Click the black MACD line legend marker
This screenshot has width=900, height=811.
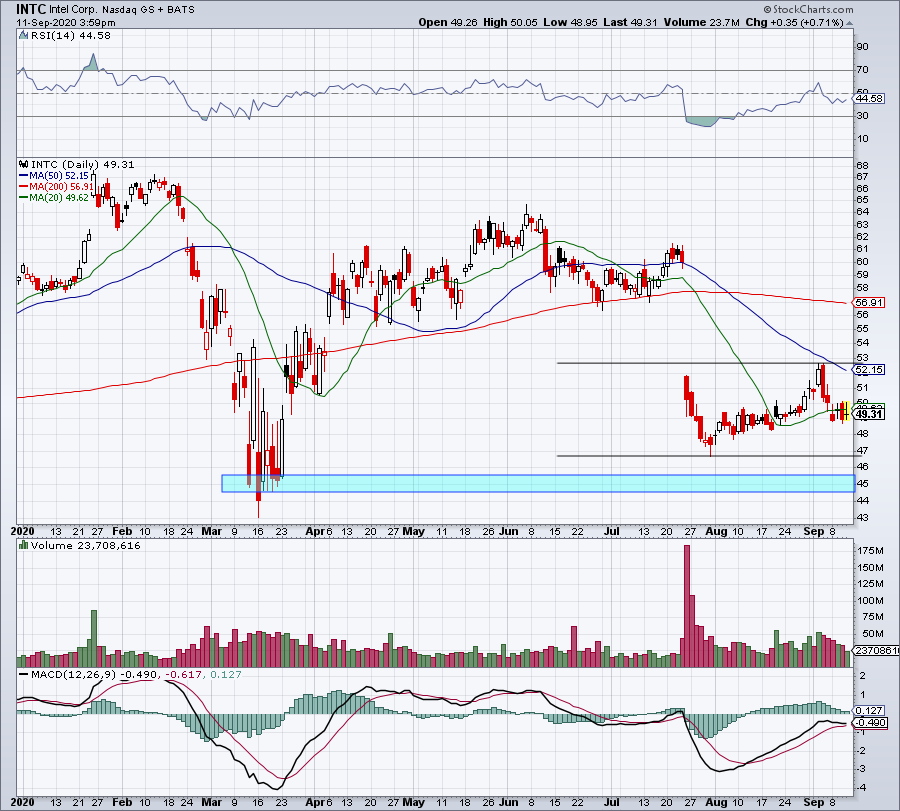[23, 674]
